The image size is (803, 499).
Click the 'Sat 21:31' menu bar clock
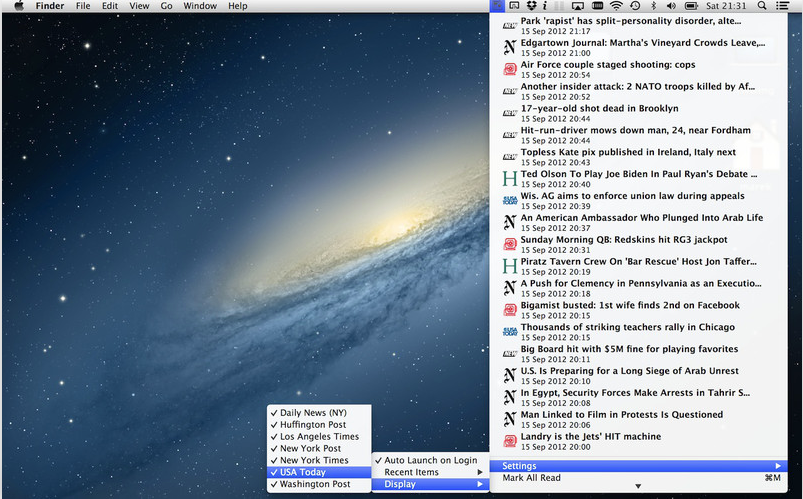click(726, 6)
